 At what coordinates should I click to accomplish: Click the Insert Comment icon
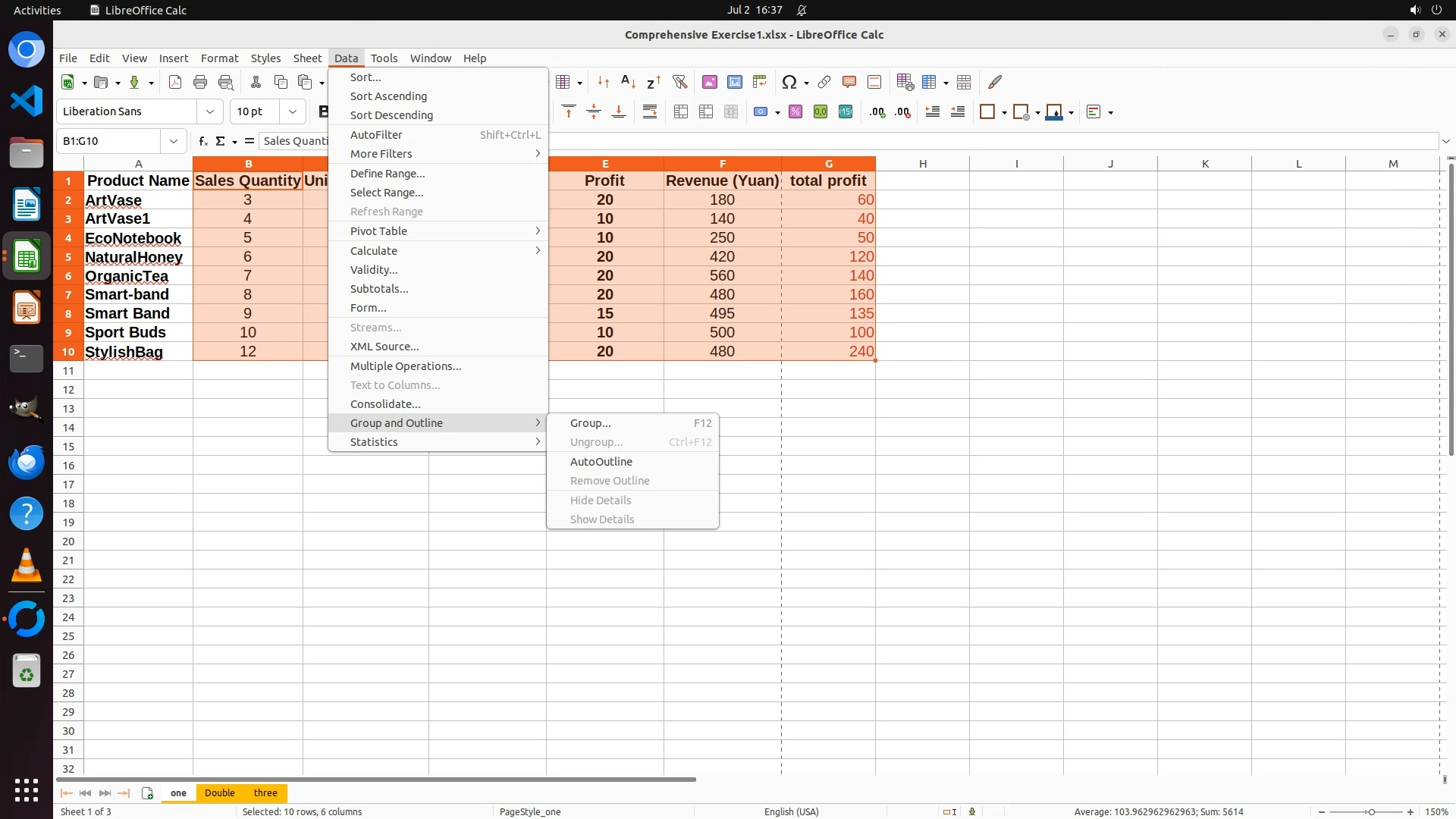click(849, 82)
